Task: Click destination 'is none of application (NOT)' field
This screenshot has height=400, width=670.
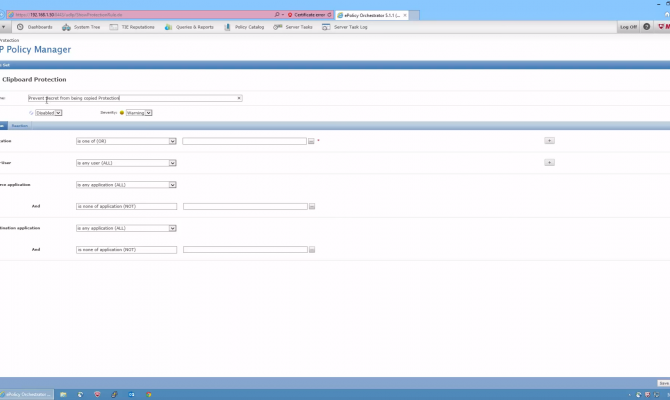Action: [126, 250]
